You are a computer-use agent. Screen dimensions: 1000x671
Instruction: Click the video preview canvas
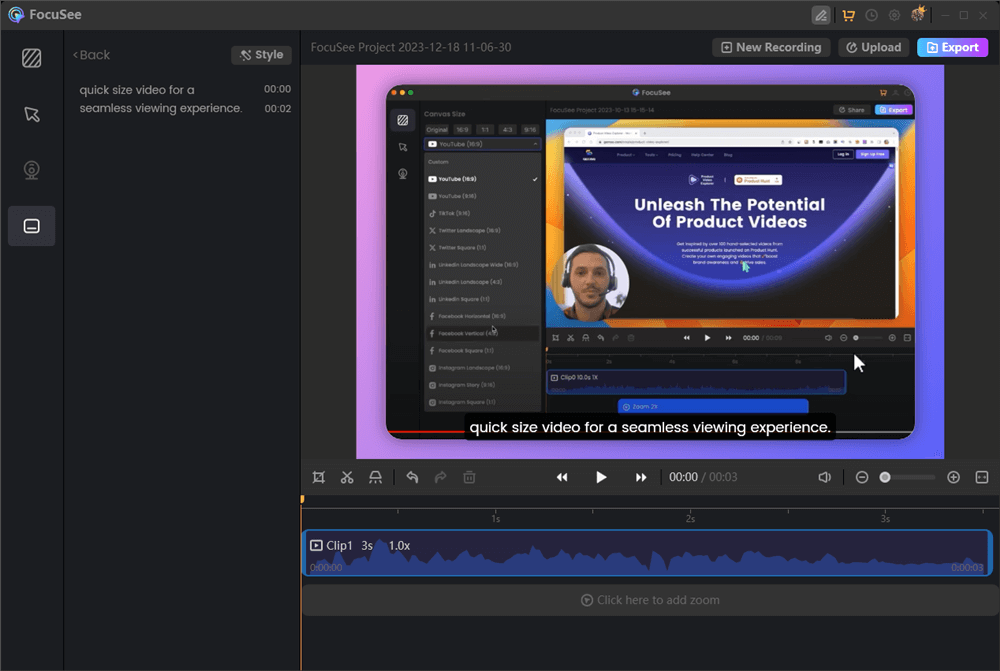650,262
